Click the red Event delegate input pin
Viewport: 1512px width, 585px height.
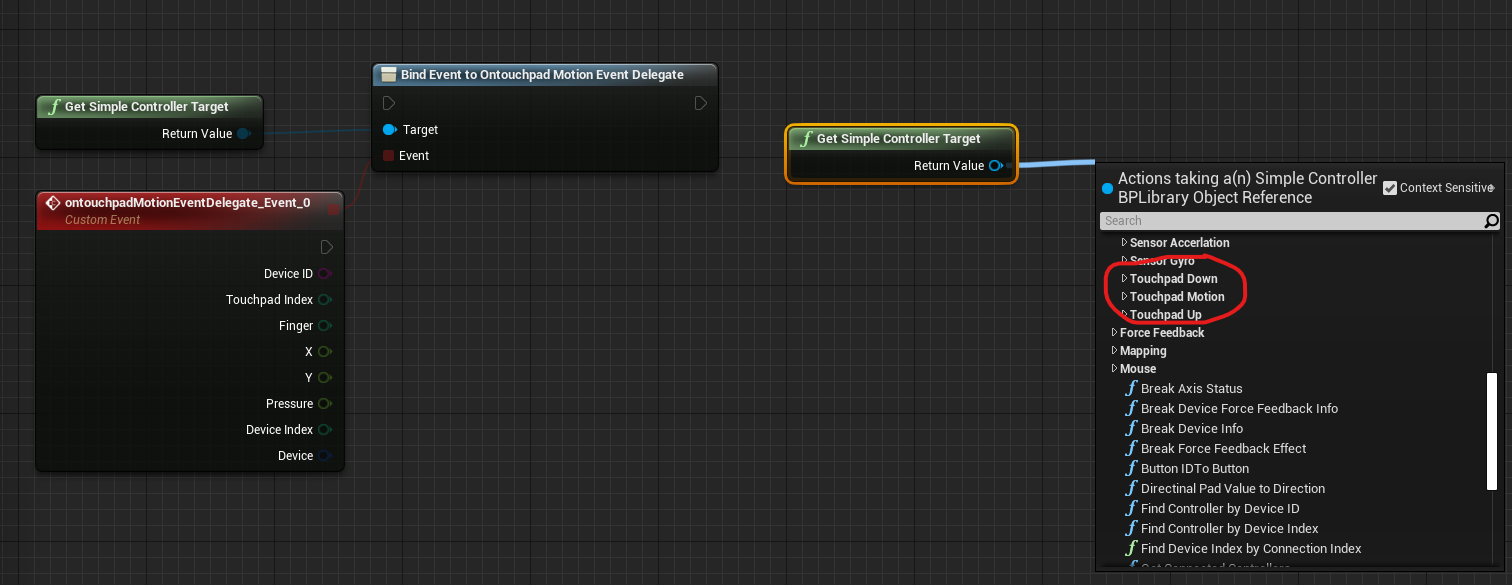(389, 156)
